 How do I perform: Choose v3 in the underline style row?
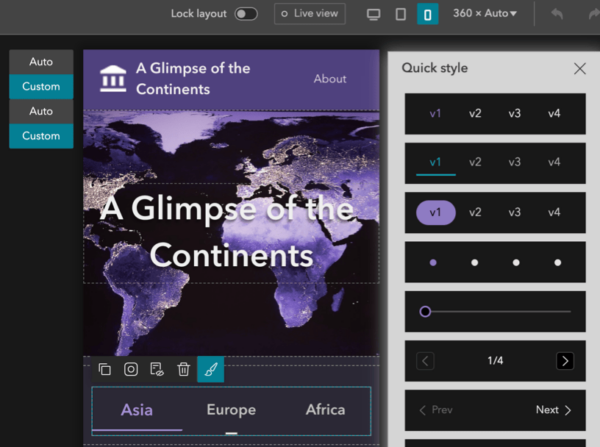coord(515,162)
